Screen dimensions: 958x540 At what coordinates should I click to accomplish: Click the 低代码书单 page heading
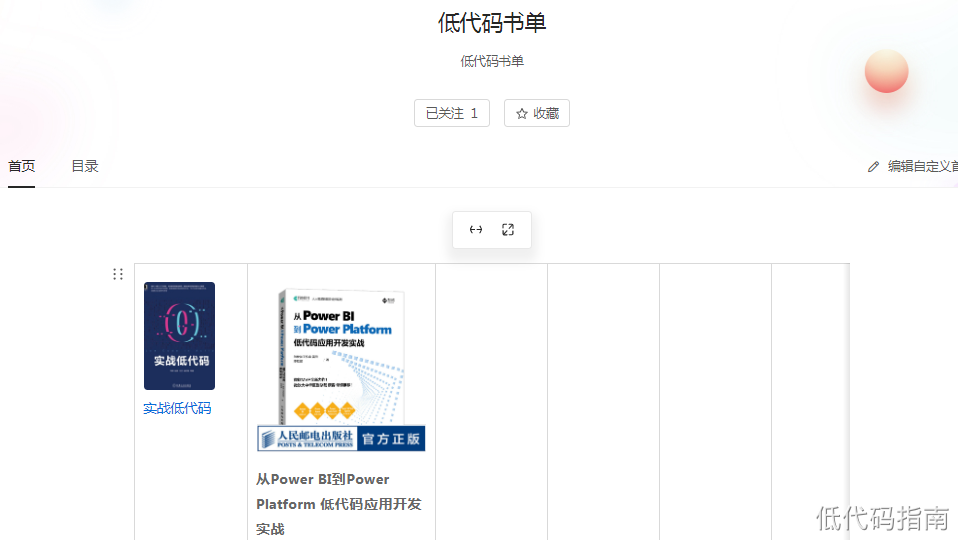coord(492,23)
